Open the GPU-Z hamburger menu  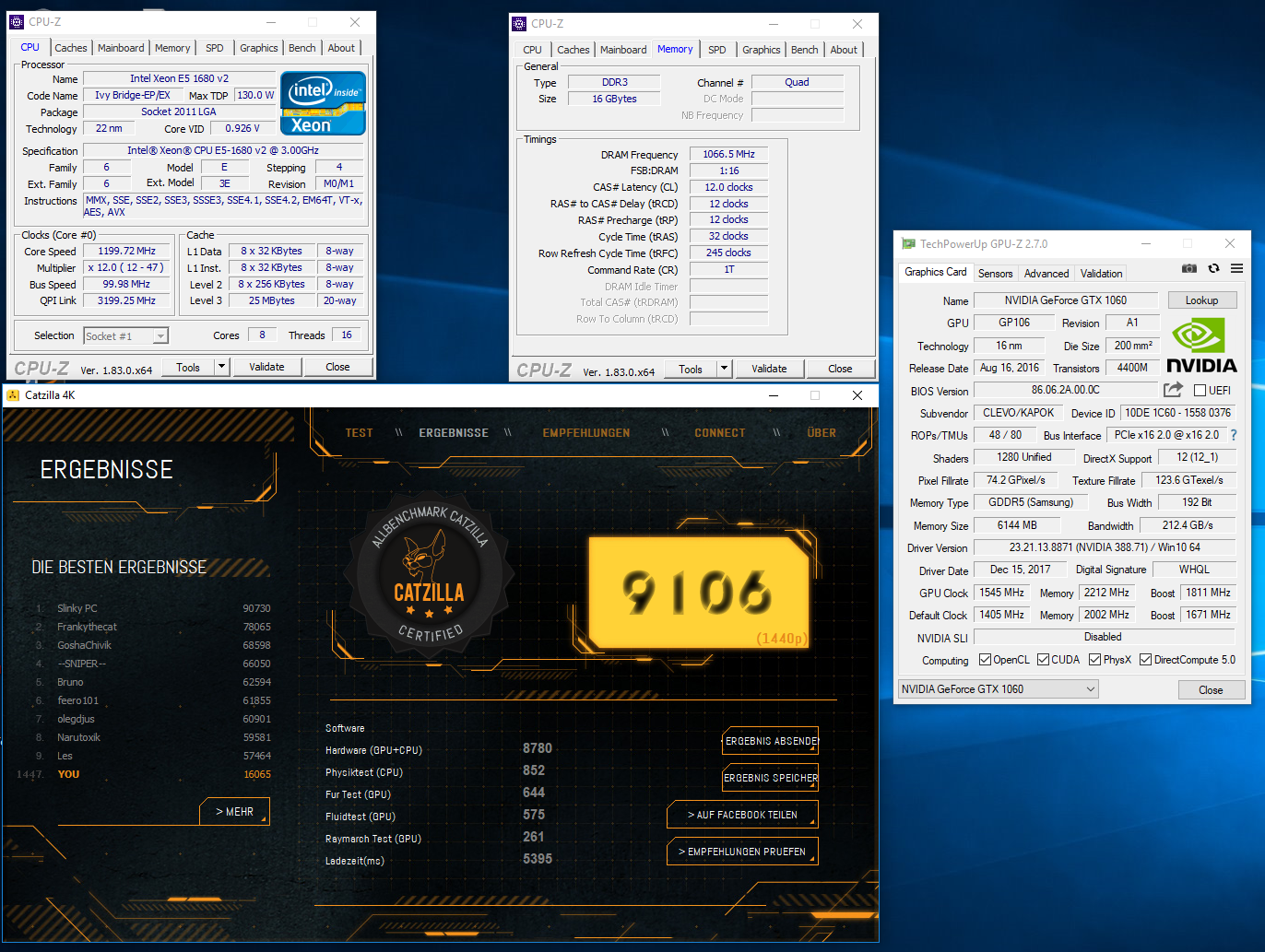[x=1236, y=268]
